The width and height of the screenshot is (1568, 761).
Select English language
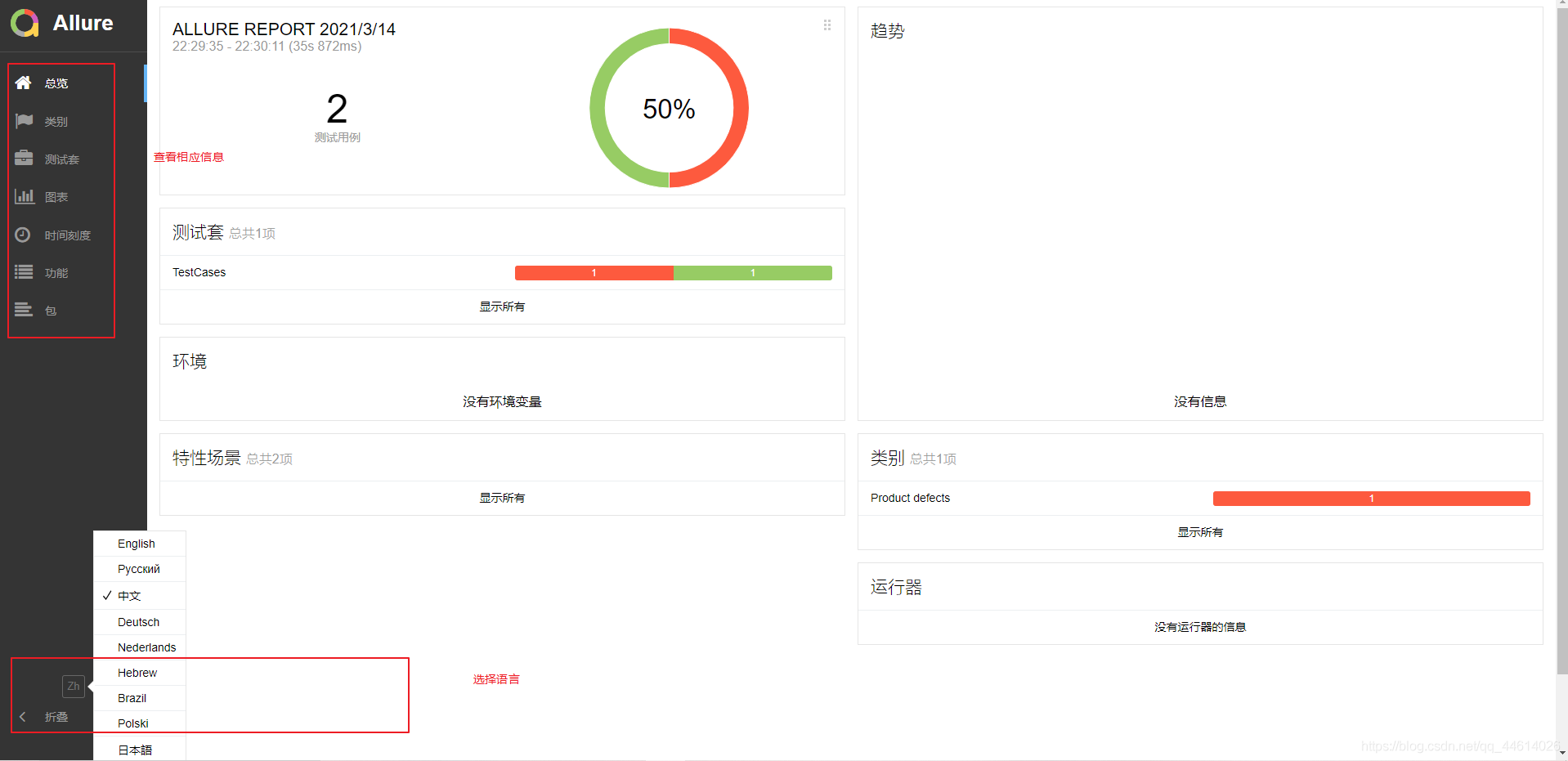click(140, 544)
